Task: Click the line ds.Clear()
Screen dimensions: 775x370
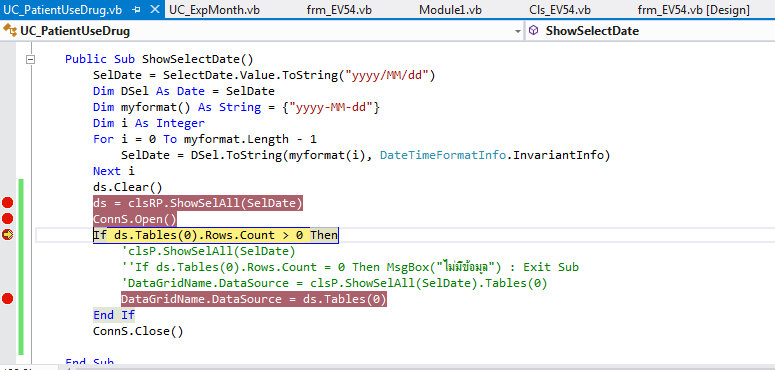Action: click(128, 187)
